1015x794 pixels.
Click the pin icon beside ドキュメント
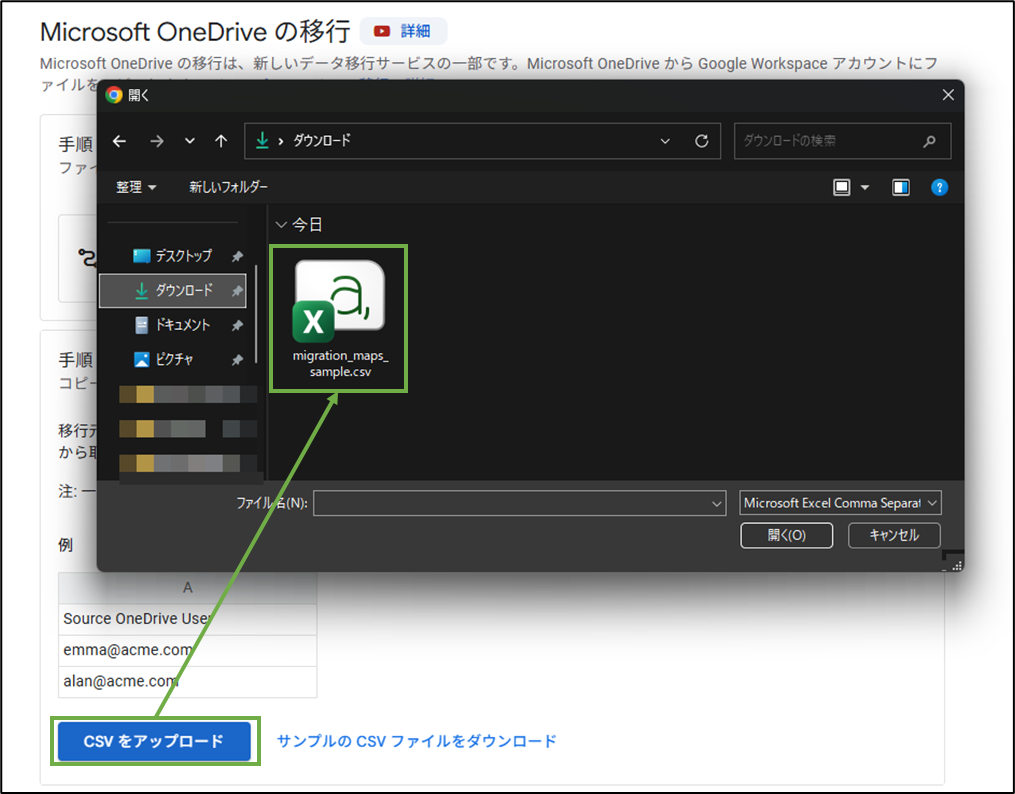click(238, 325)
